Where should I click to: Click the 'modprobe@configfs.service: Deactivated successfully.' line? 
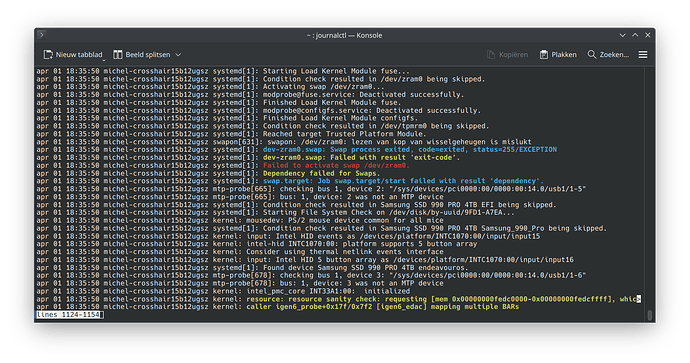[258, 110]
